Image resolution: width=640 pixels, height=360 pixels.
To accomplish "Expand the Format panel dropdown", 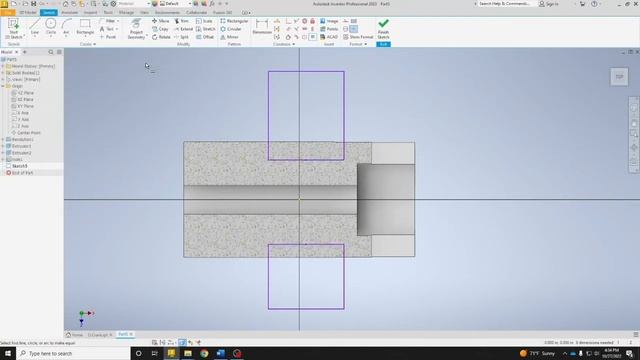I will coord(358,44).
